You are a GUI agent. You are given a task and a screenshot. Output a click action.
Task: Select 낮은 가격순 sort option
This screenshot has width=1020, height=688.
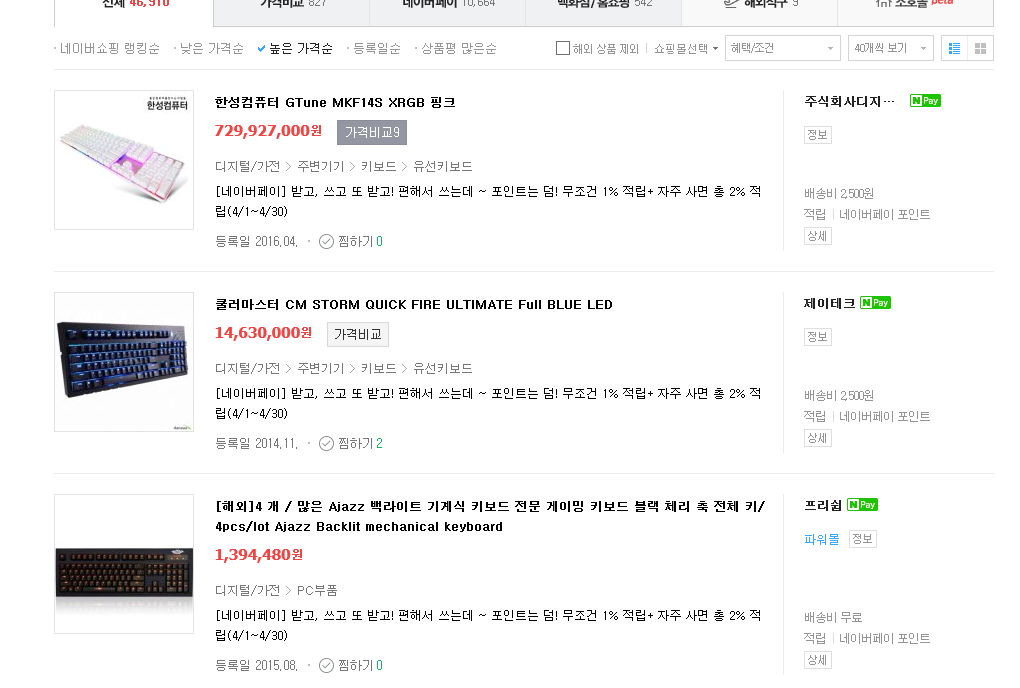211,49
